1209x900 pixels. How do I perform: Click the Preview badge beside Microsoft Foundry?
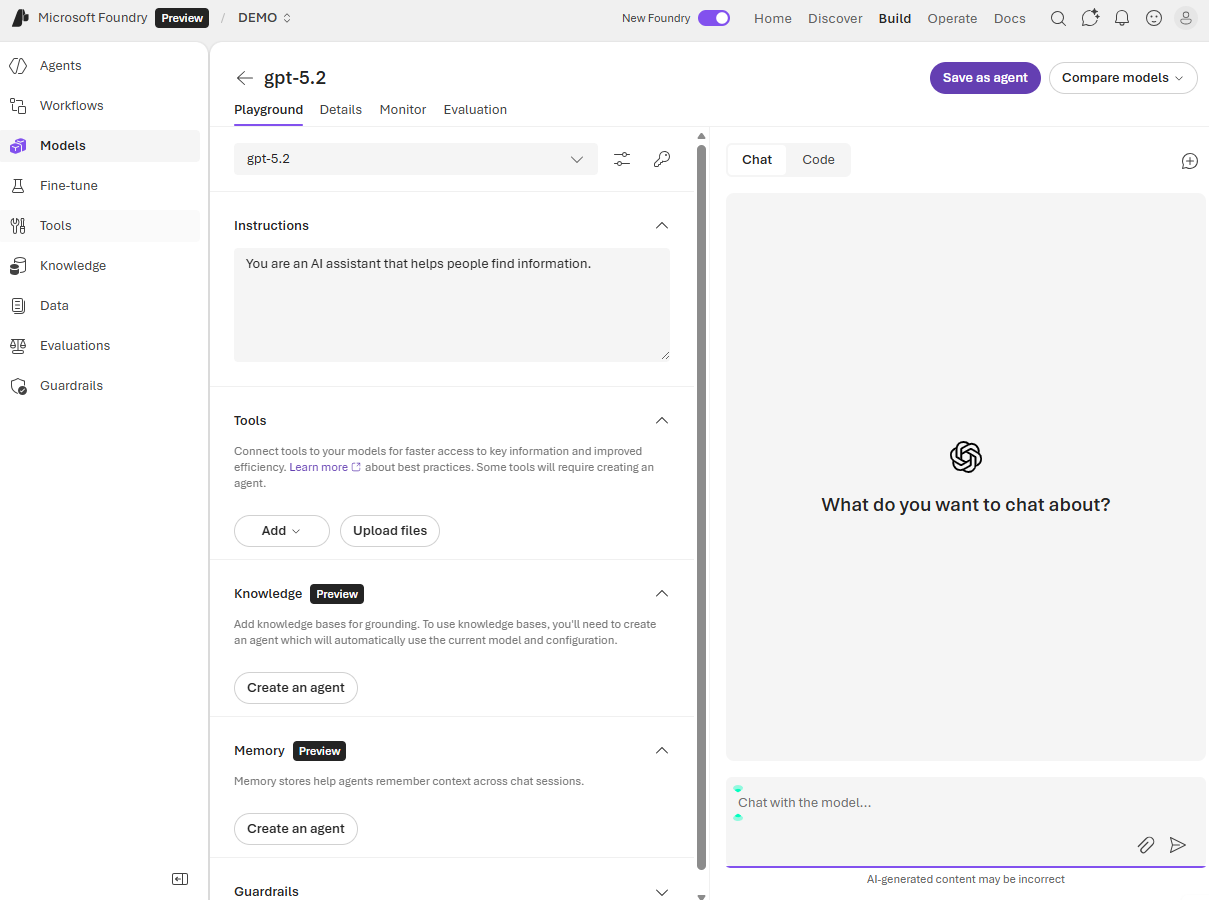click(x=182, y=18)
